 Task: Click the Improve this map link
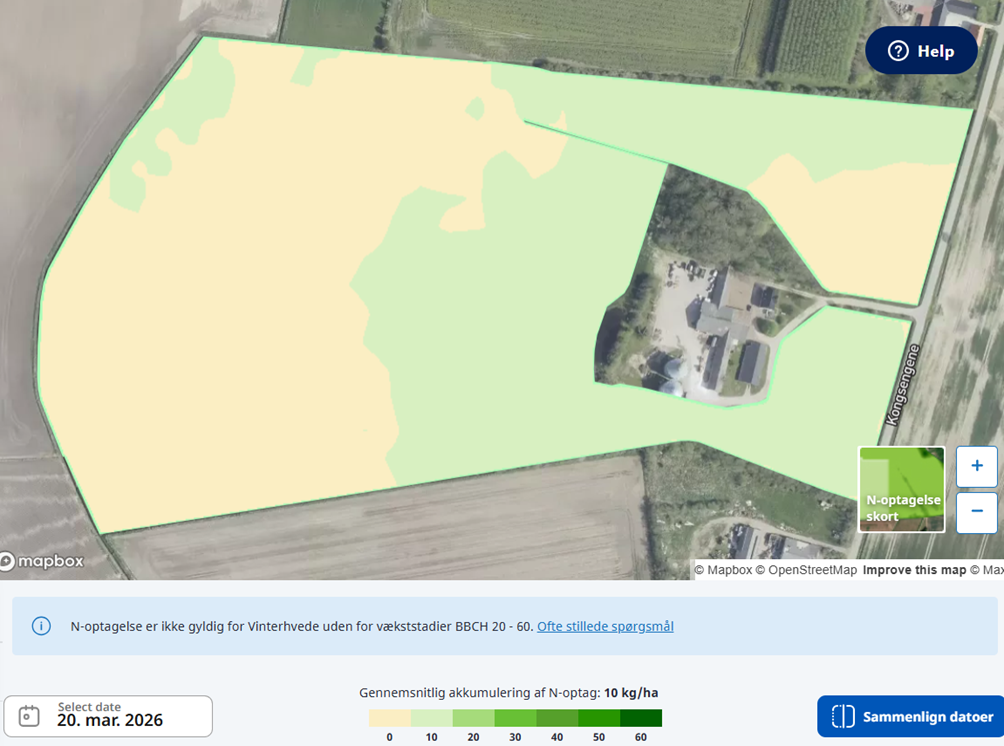pyautogui.click(x=913, y=569)
